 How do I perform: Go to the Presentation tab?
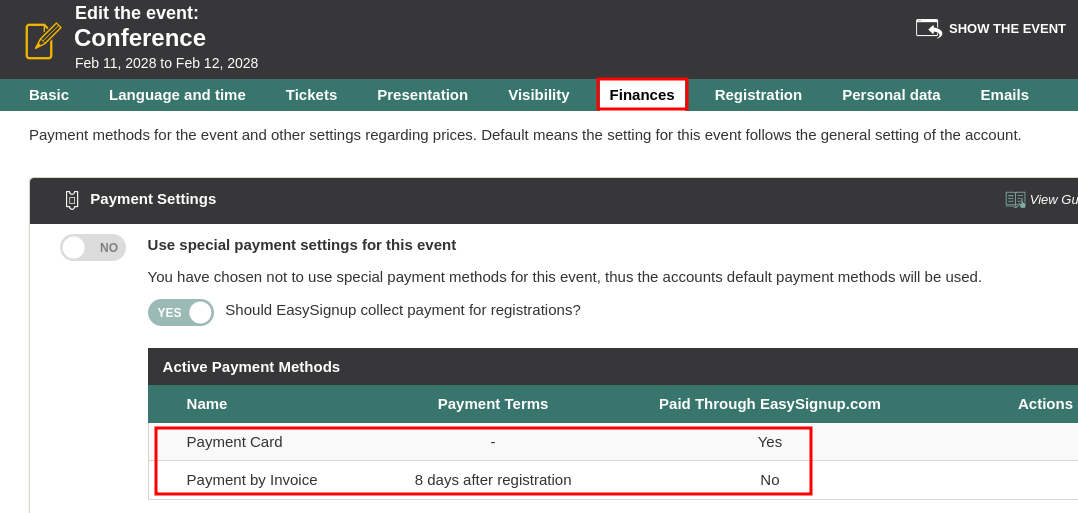pyautogui.click(x=422, y=95)
